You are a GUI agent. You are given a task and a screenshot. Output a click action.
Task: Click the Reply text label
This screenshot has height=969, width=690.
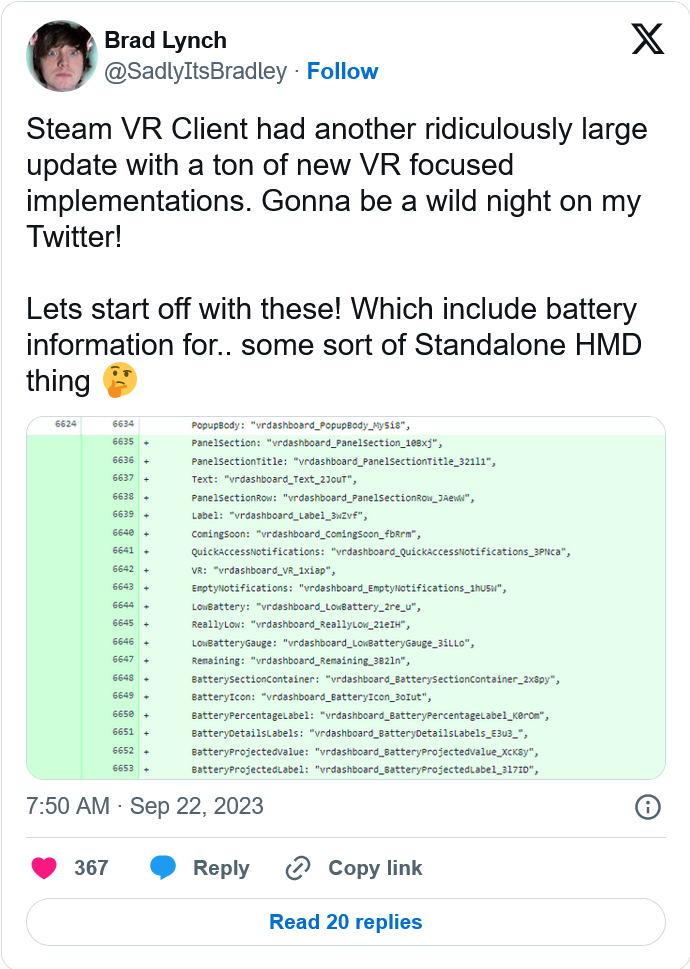point(221,868)
